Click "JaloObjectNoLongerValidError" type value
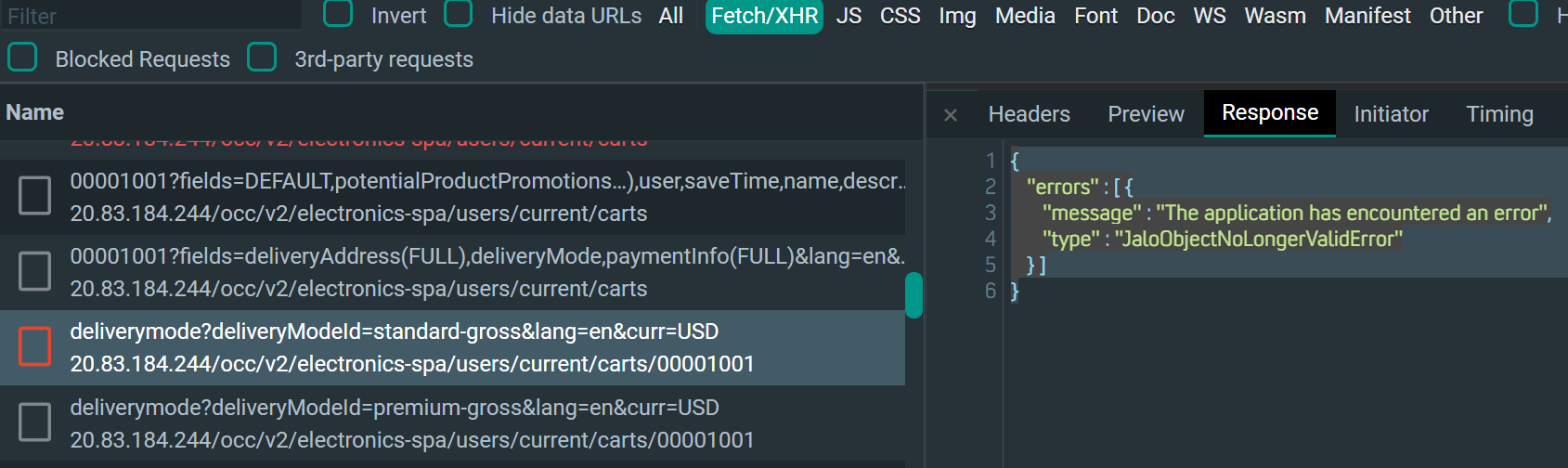This screenshot has width=1568, height=468. [1259, 239]
